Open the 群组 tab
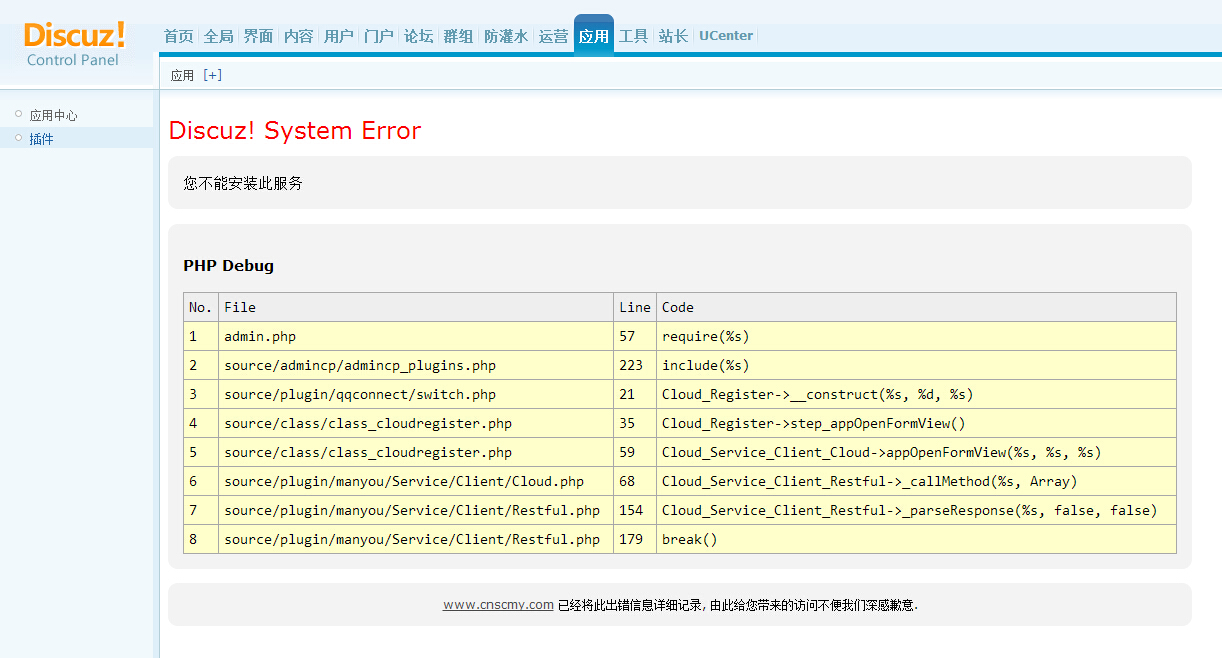 click(x=459, y=36)
